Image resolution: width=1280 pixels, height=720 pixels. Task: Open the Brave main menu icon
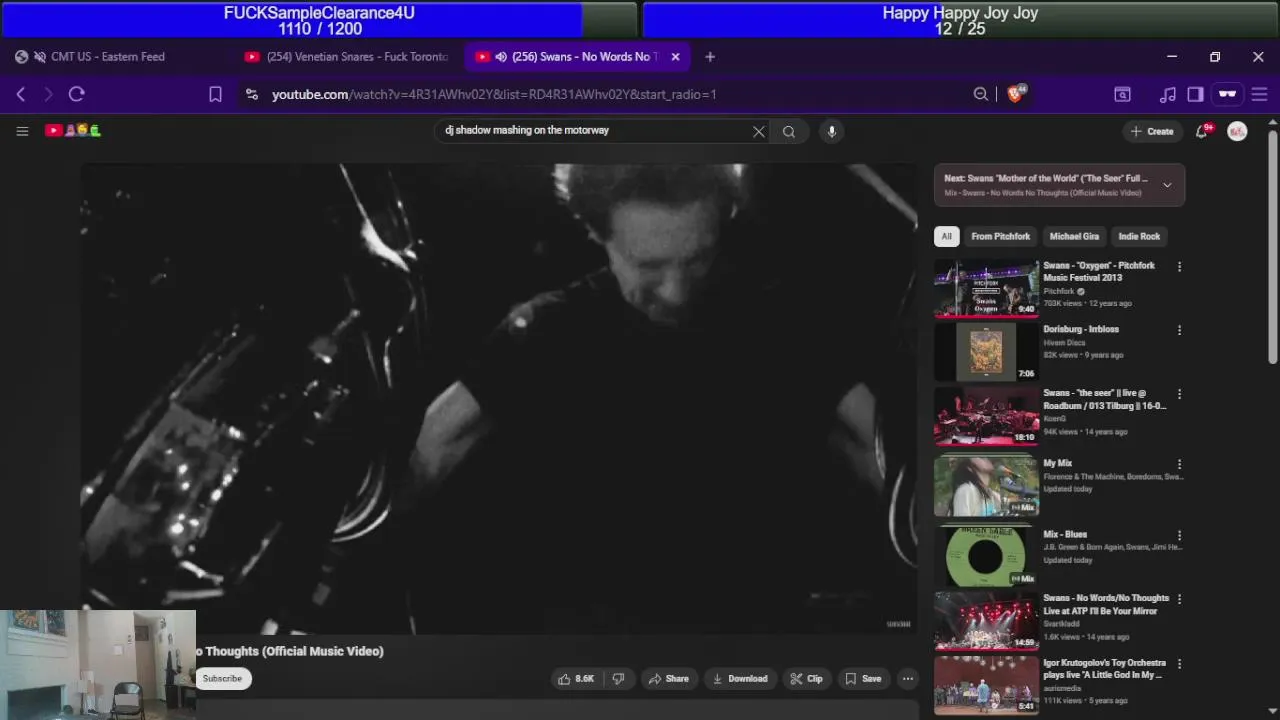click(x=1260, y=94)
